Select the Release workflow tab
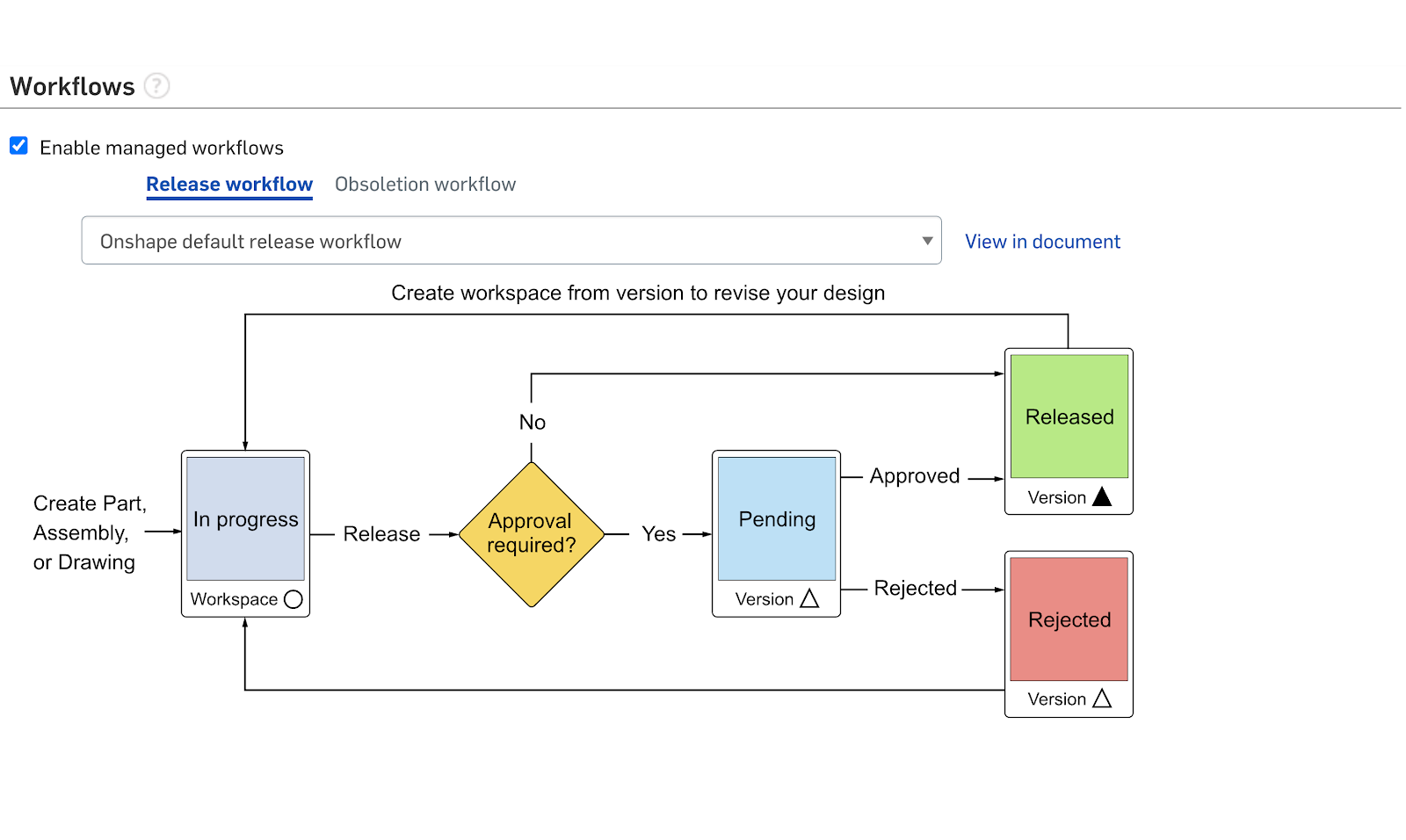 point(229,185)
